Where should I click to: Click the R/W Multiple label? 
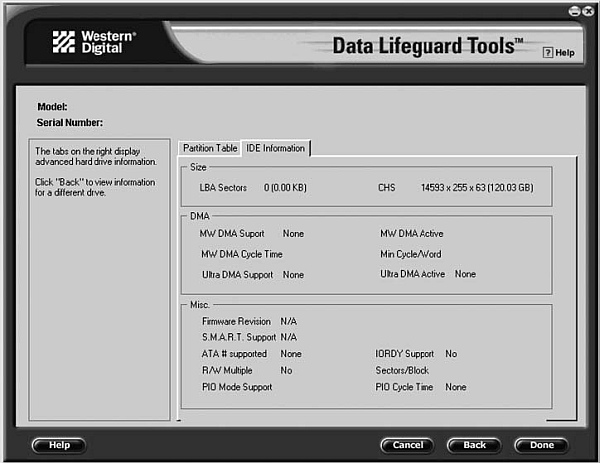(x=227, y=371)
